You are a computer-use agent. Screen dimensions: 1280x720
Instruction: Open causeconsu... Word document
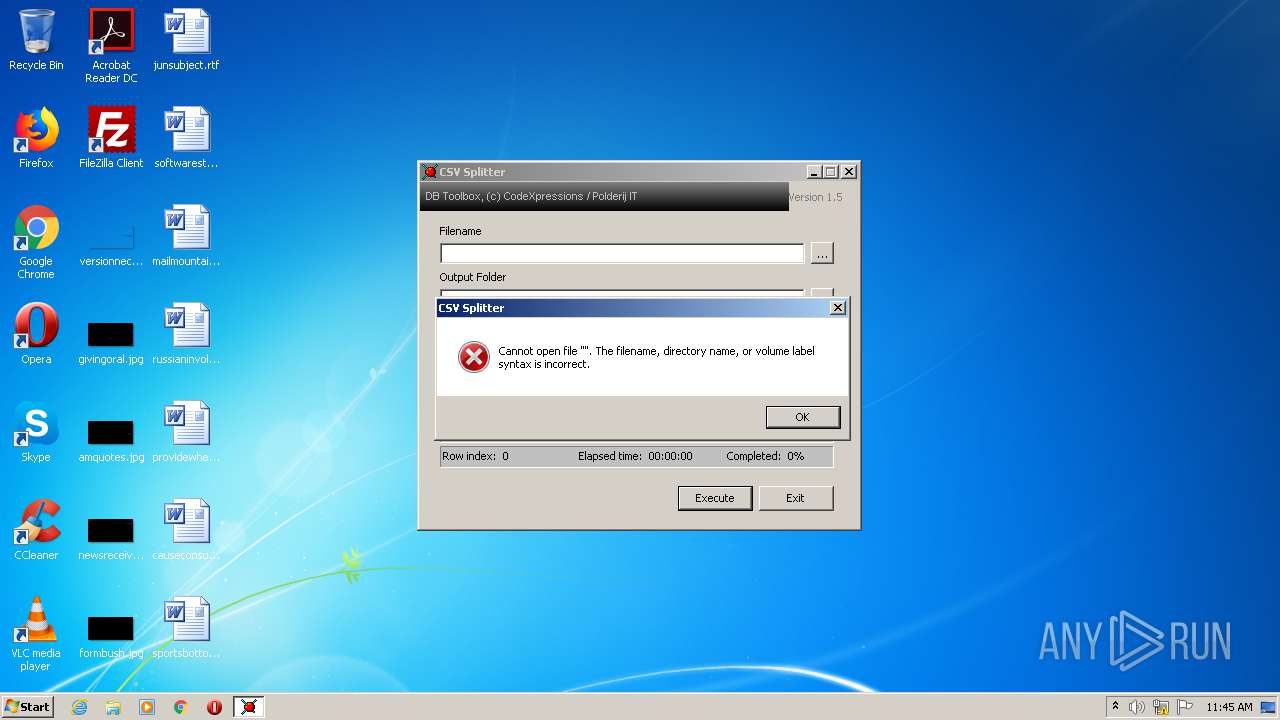pos(186,530)
